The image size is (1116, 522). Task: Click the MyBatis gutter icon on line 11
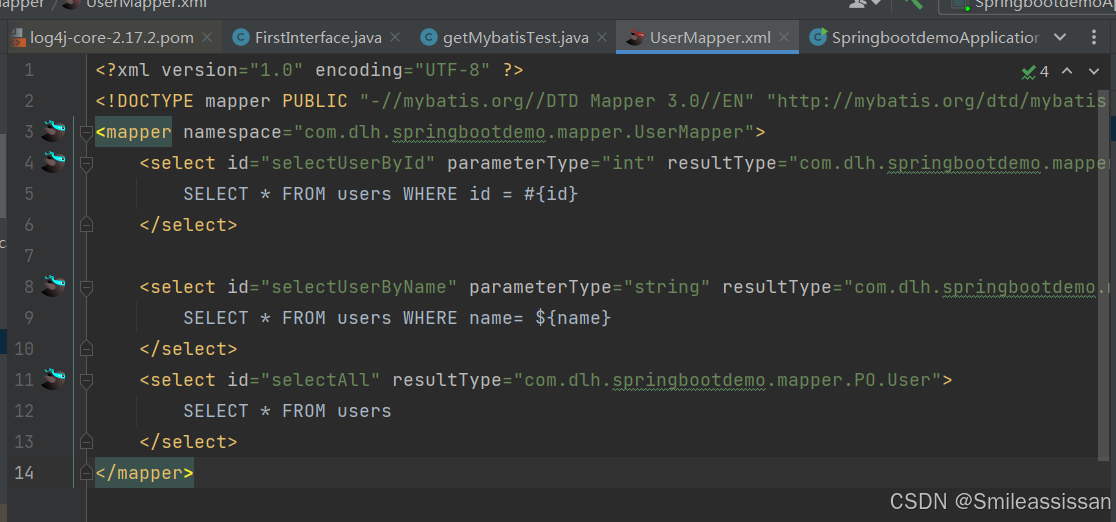[x=53, y=379]
